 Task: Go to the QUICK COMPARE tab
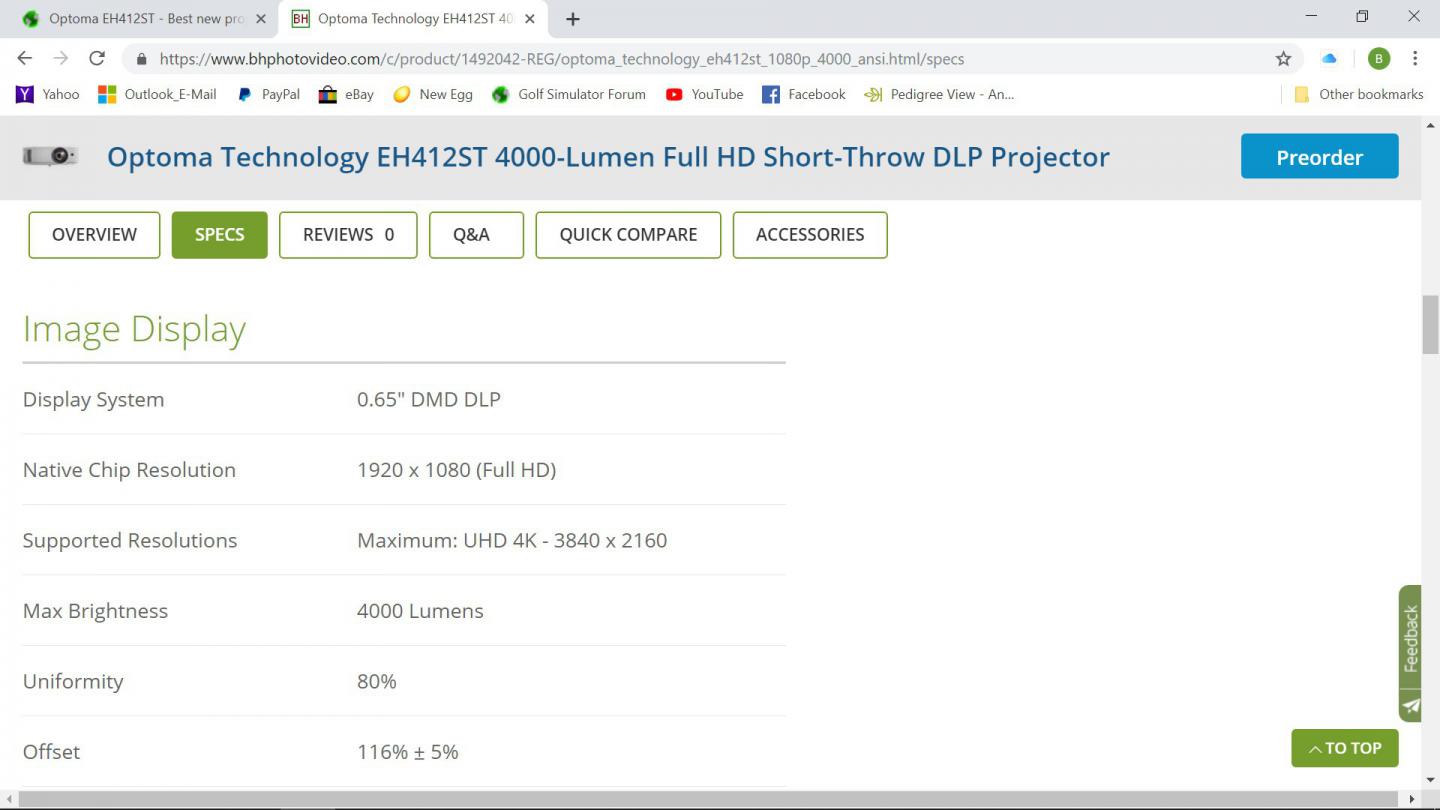point(628,235)
